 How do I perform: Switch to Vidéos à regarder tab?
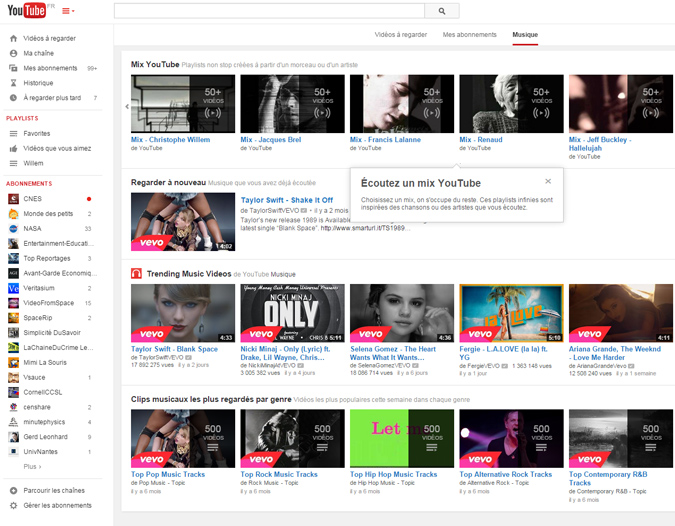400,34
